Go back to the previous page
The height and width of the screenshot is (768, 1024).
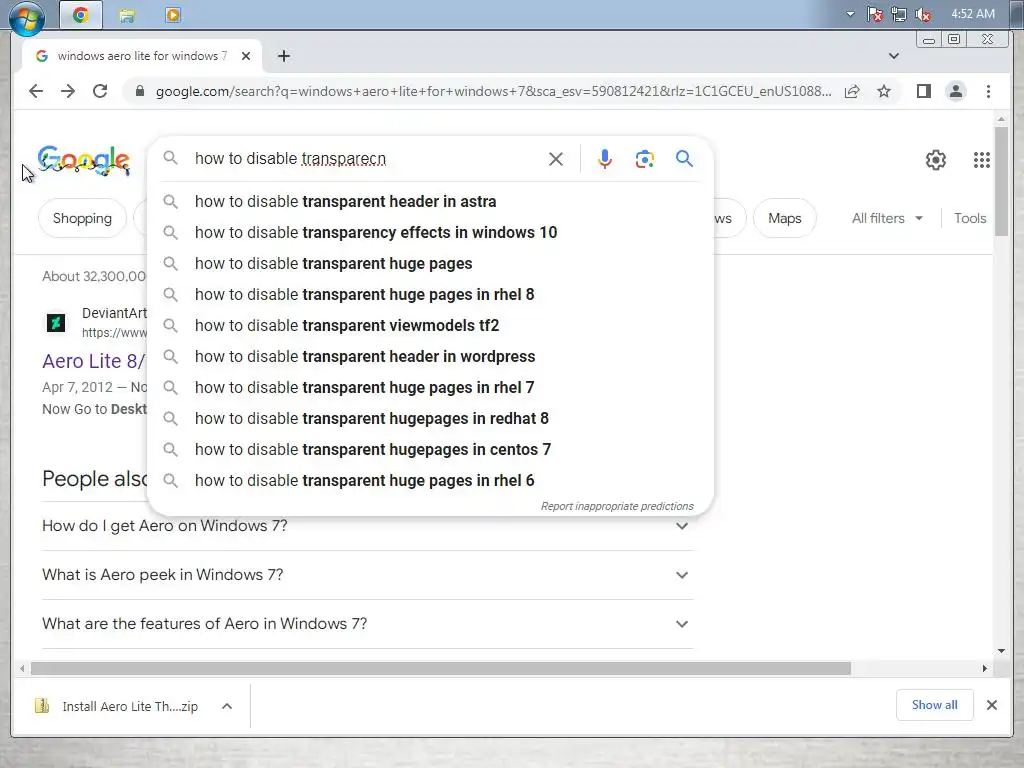[36, 91]
